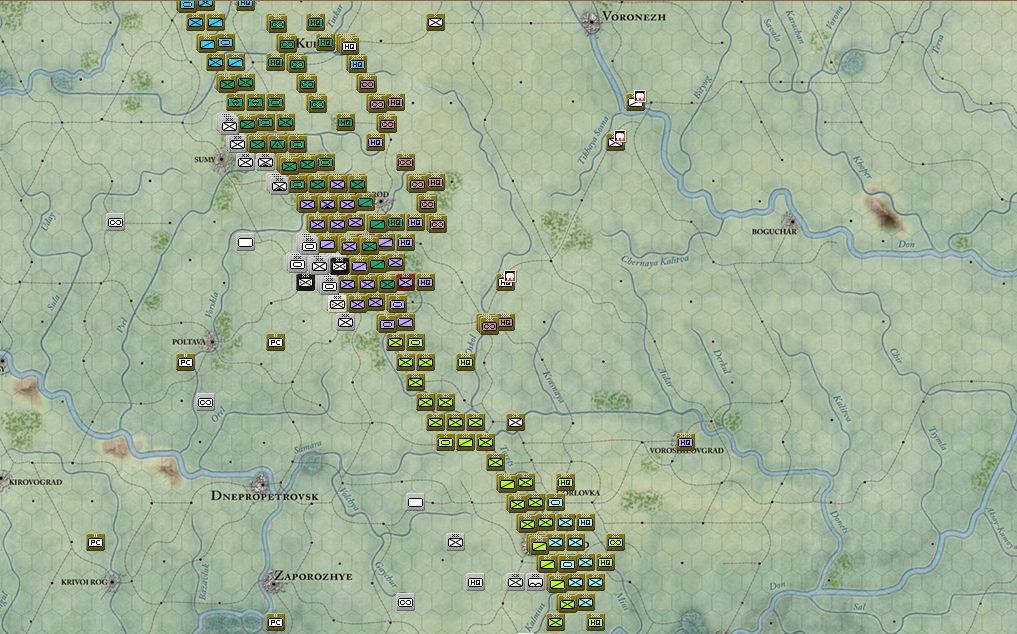Select the purple HQ counter at Voroshilovgrad
This screenshot has height=634, width=1017.
[685, 442]
